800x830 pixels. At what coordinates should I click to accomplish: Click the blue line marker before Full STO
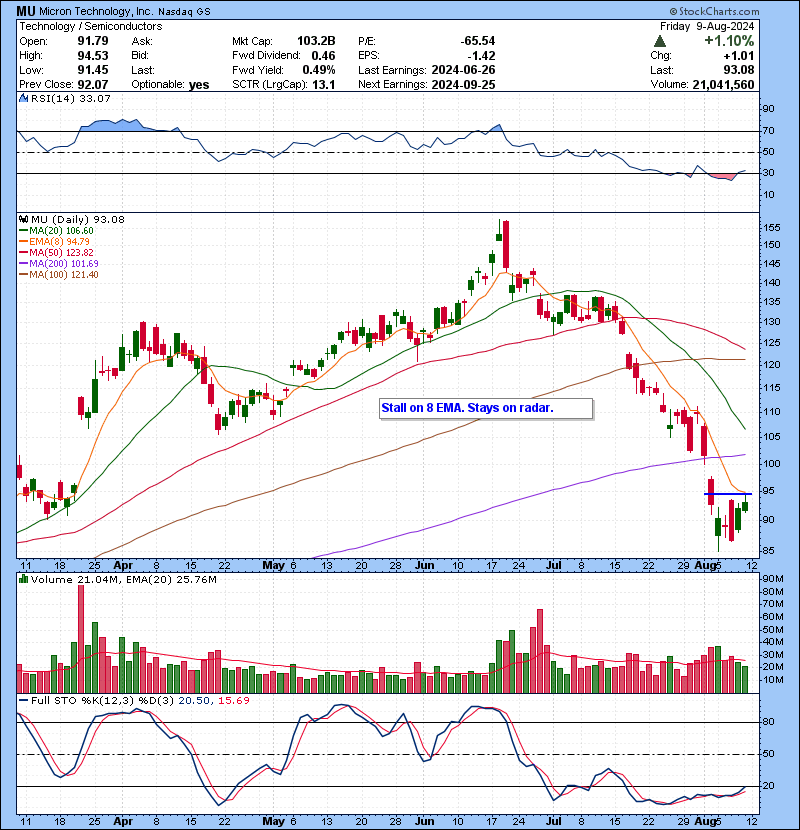point(23,700)
